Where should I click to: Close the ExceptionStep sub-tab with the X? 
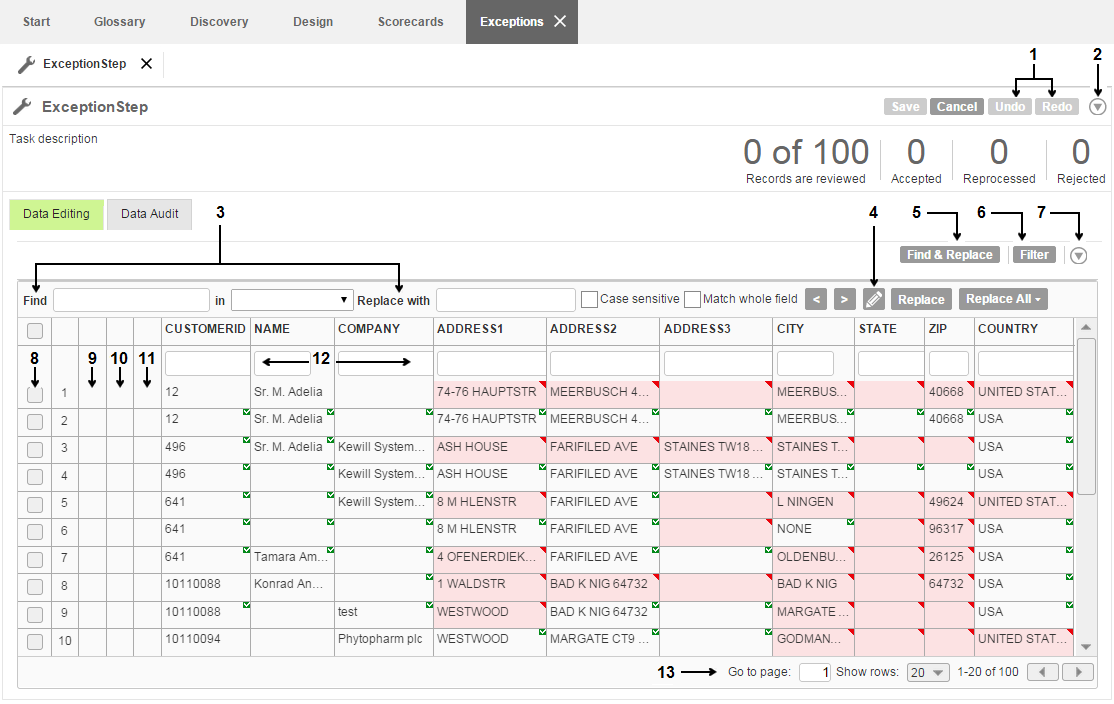coord(146,64)
